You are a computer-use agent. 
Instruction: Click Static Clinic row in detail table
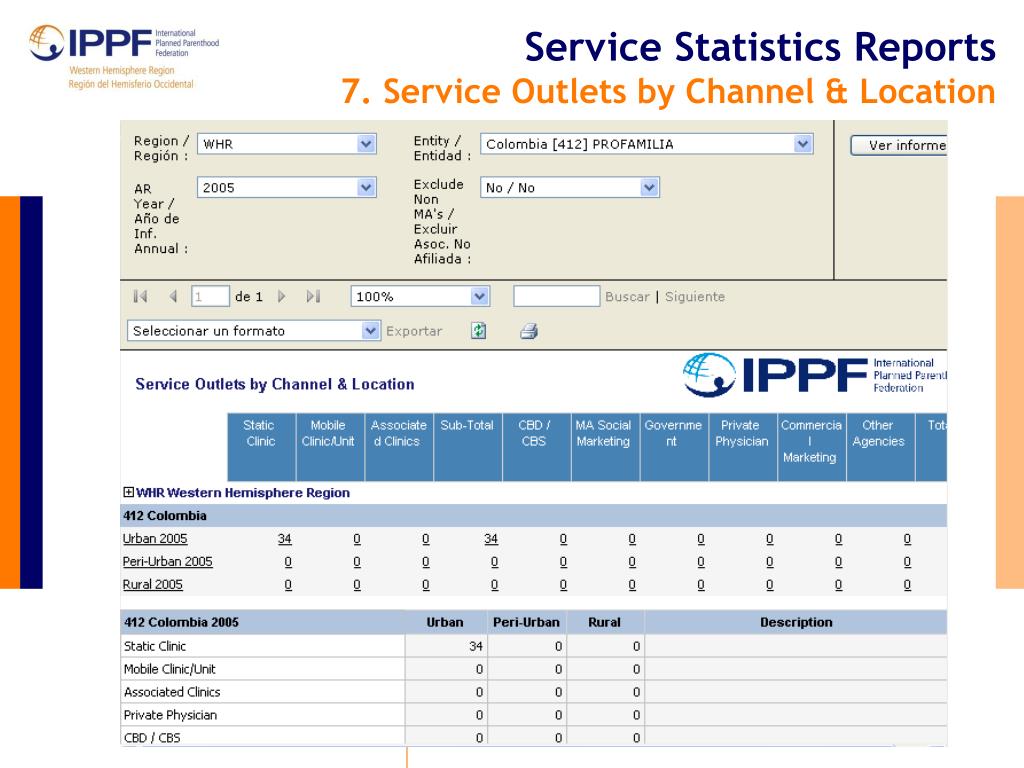pos(534,646)
